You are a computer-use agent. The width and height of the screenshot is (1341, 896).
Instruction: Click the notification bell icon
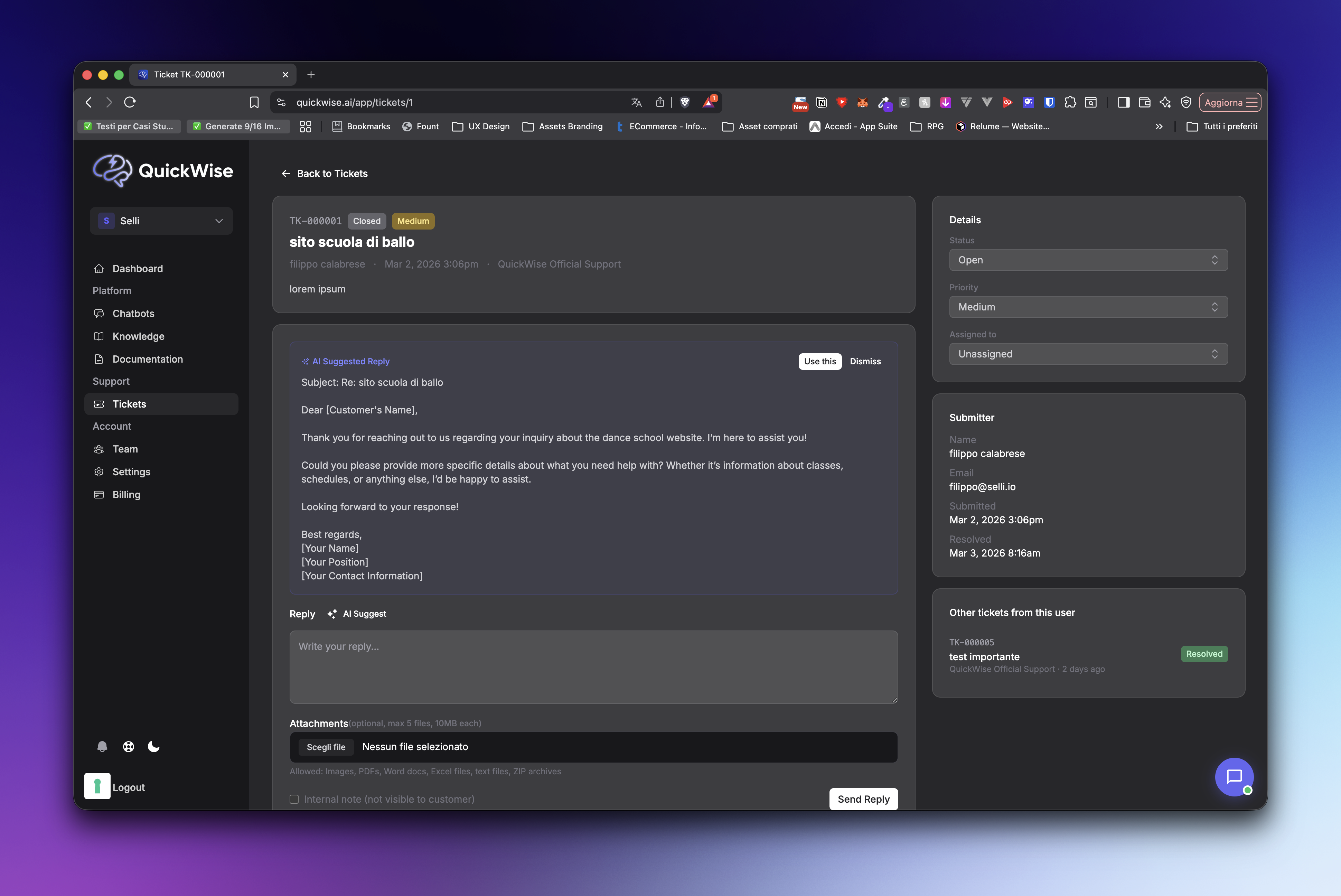coord(102,747)
